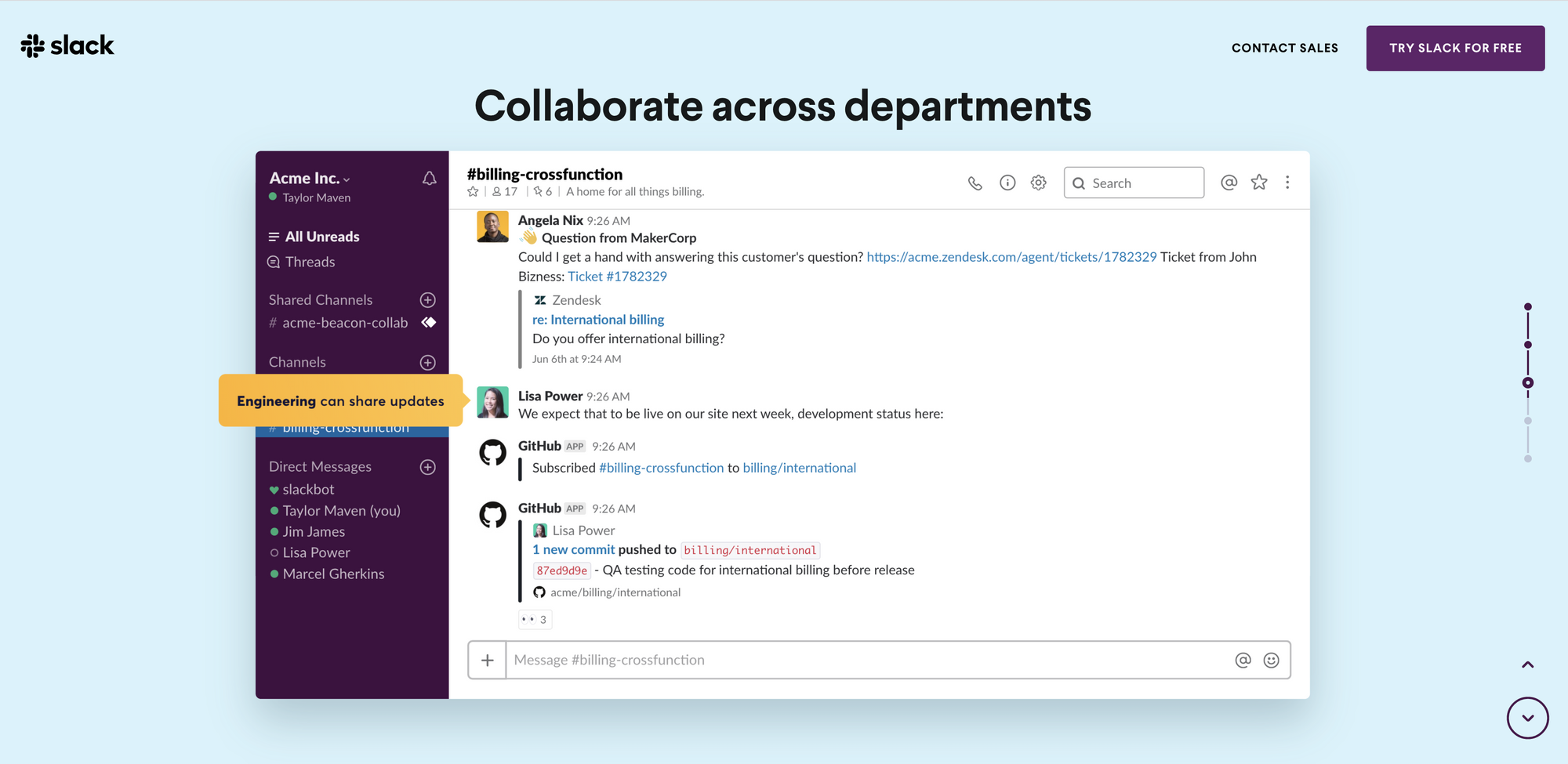Click Lisa Power sender name in message
Viewport: 1568px width, 764px height.
(550, 396)
